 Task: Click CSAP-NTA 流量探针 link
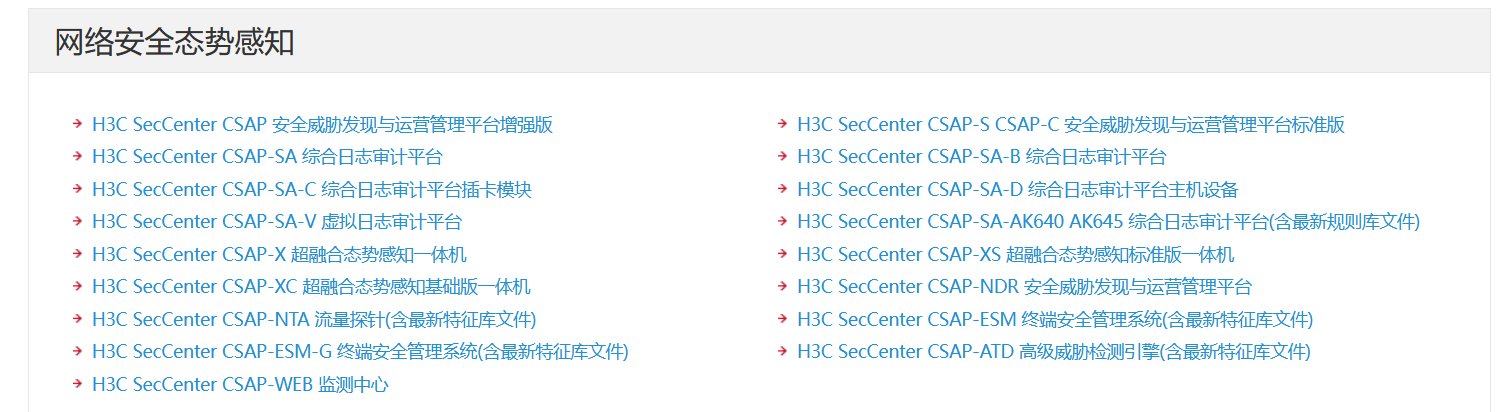pos(313,320)
